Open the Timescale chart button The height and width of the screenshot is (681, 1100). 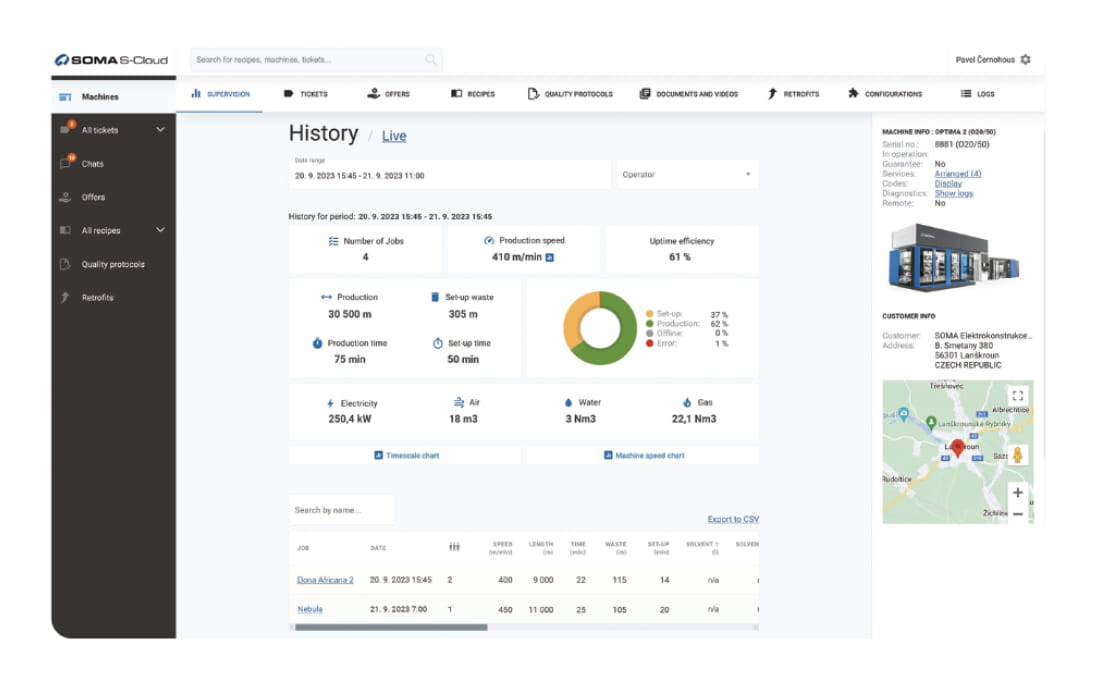406,455
